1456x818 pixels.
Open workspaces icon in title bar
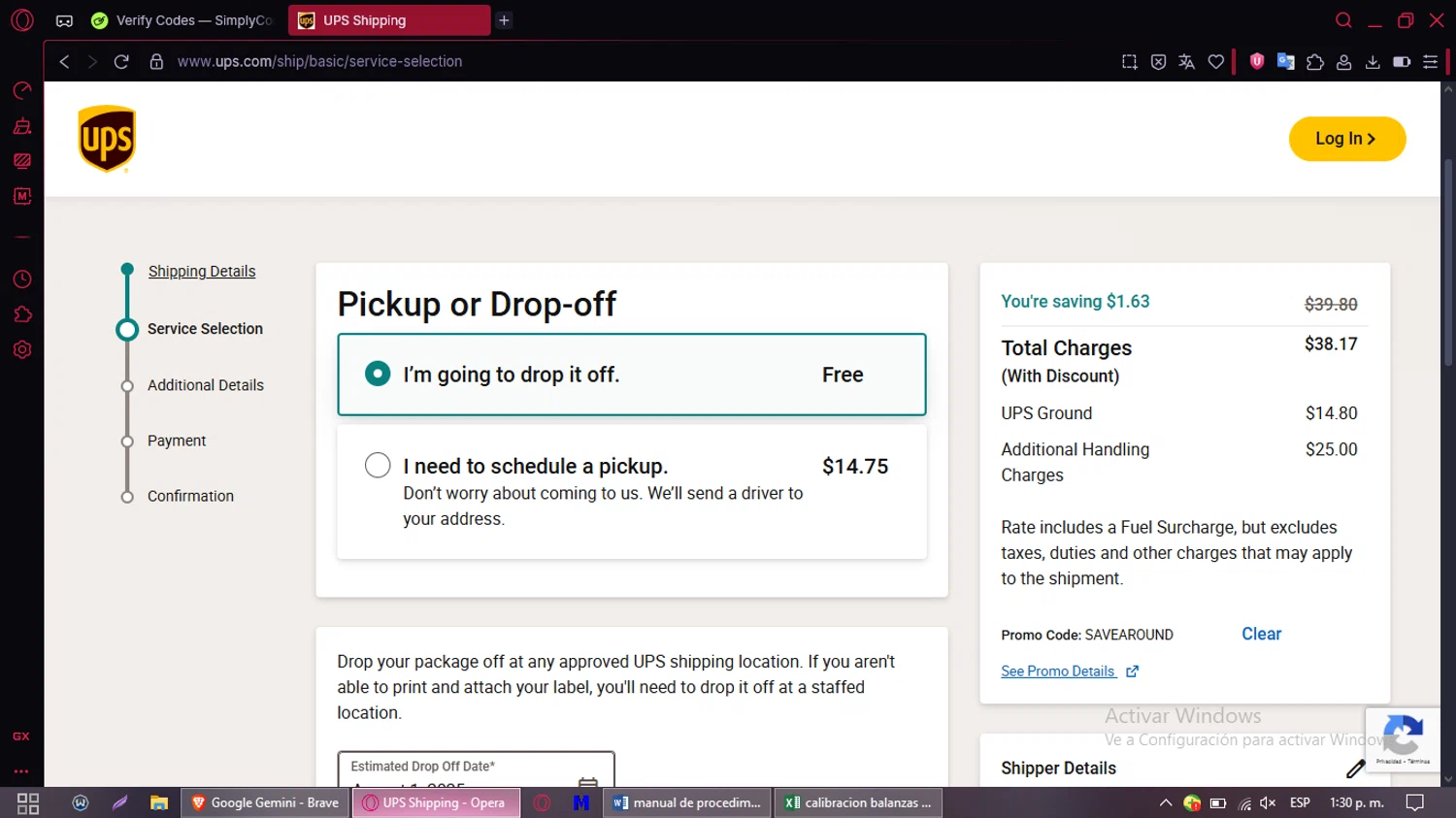point(64,20)
